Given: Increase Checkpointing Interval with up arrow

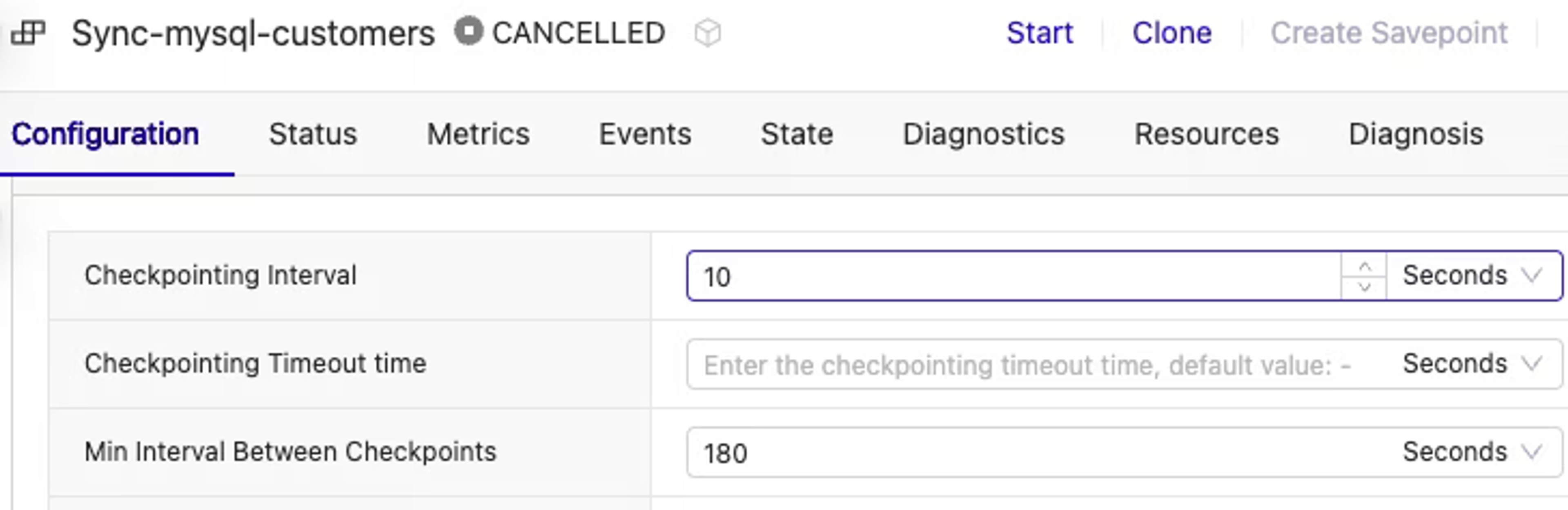Looking at the screenshot, I should pos(1364,266).
